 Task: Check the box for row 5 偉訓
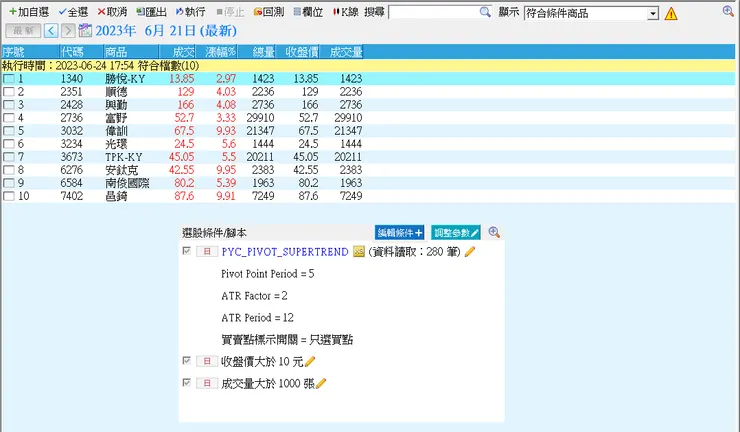(8, 131)
